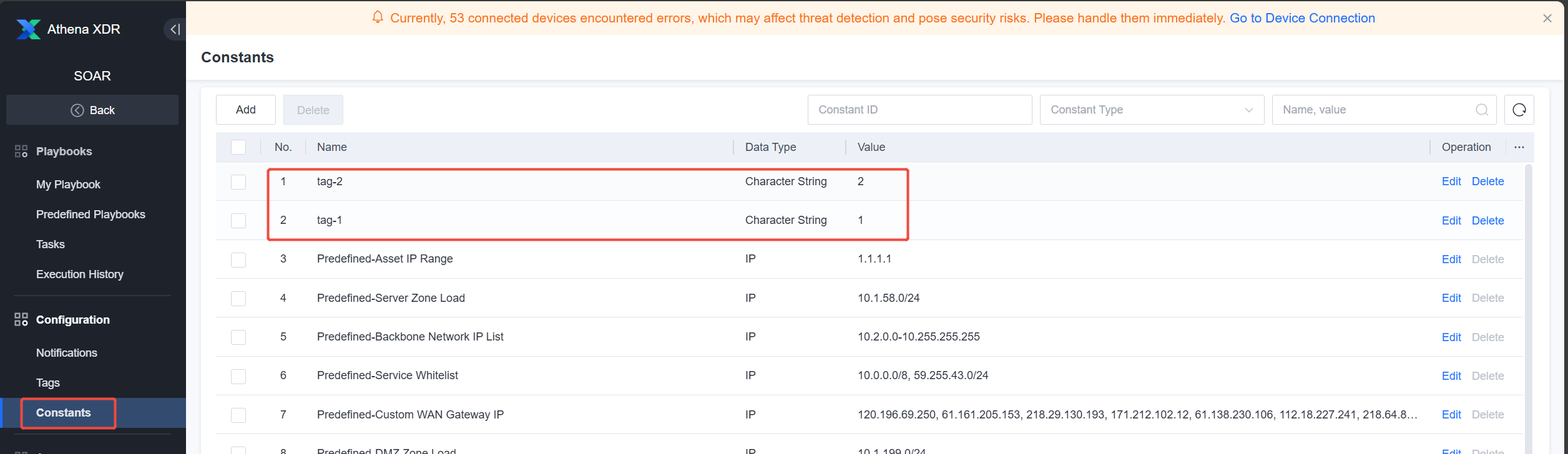Screen dimensions: 1568x454
Task: Toggle the select-all header checkbox
Action: coord(238,147)
